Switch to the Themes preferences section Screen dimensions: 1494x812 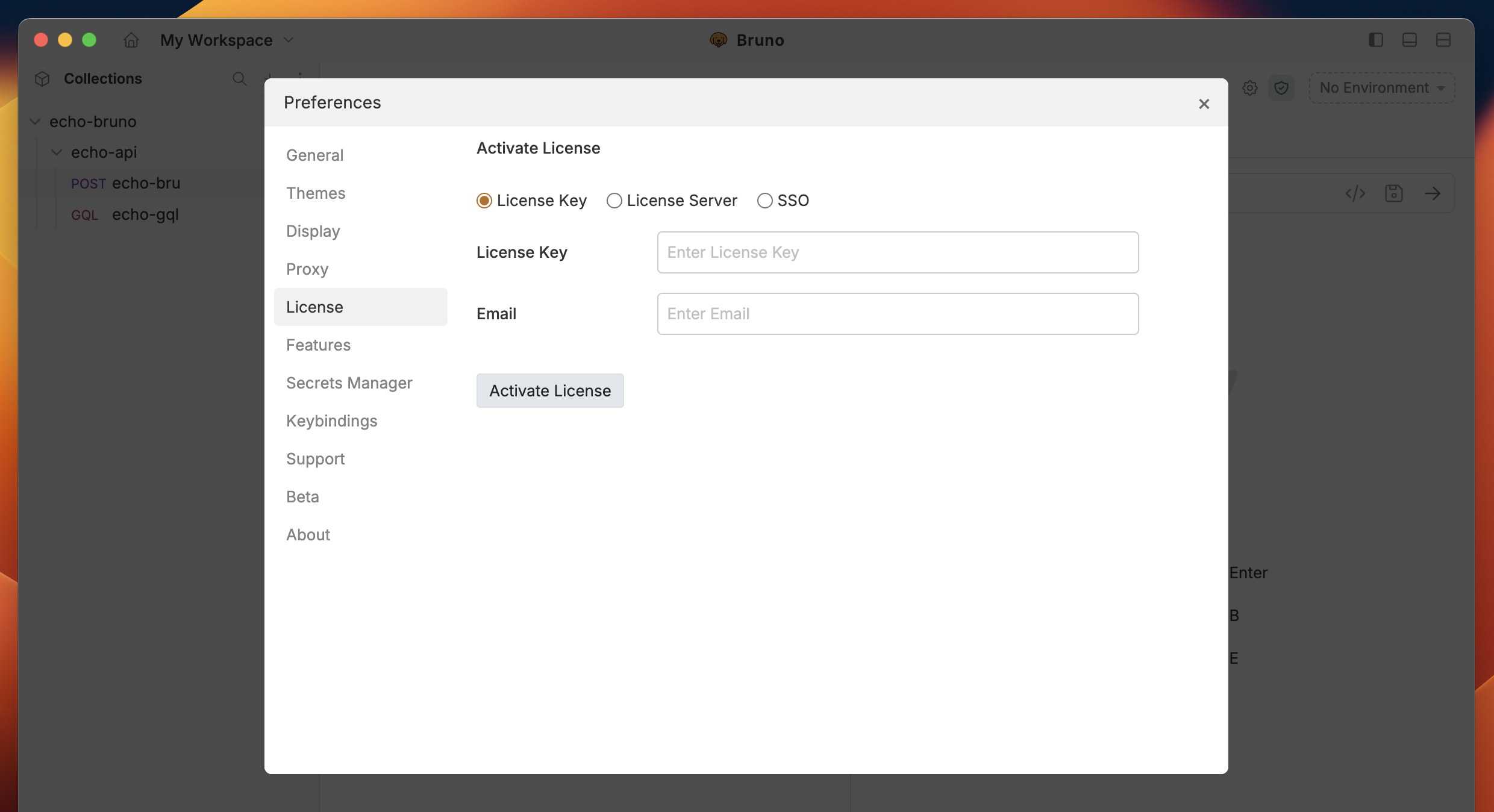pyautogui.click(x=316, y=193)
